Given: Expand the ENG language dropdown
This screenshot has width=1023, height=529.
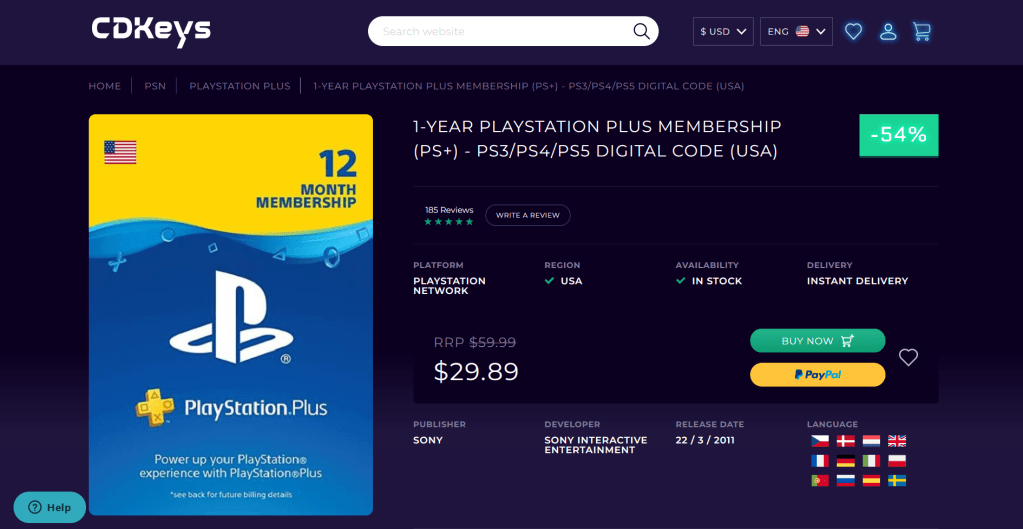Looking at the screenshot, I should (796, 32).
